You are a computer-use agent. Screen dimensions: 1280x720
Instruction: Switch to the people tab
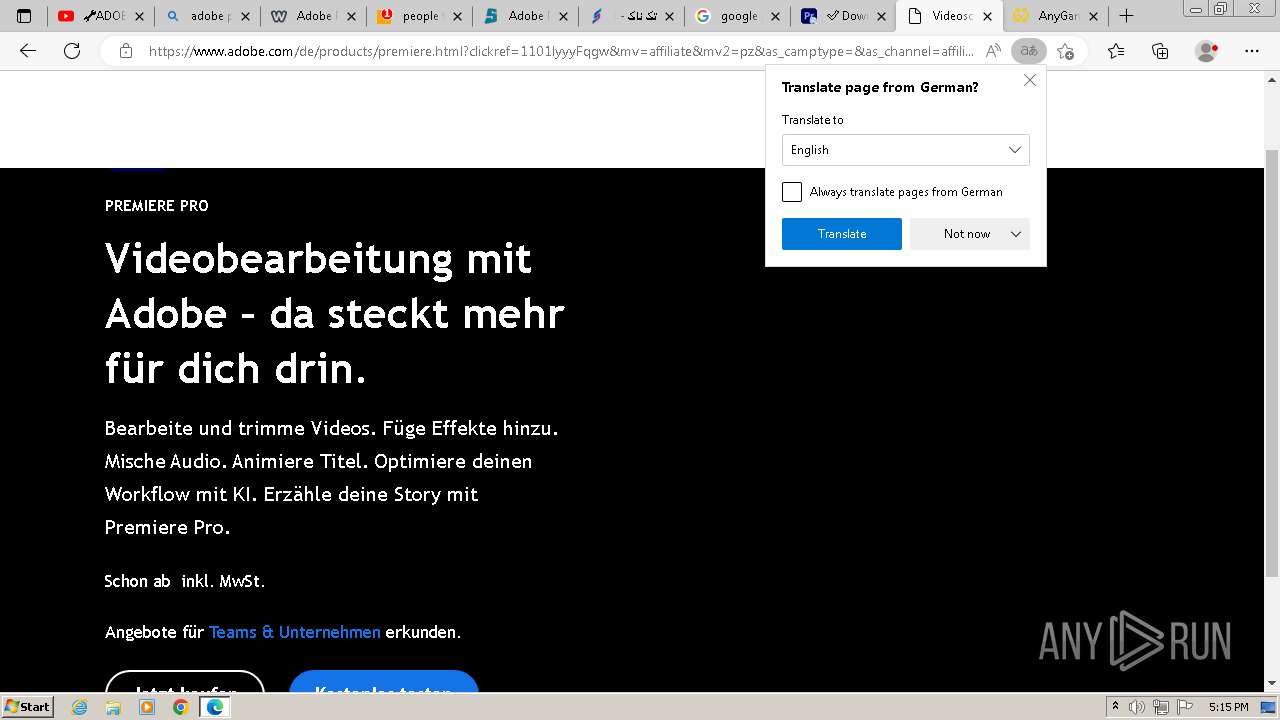tap(419, 16)
